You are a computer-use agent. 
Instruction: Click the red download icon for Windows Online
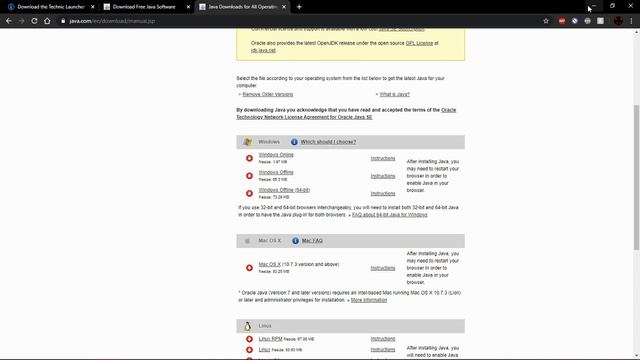(249, 158)
